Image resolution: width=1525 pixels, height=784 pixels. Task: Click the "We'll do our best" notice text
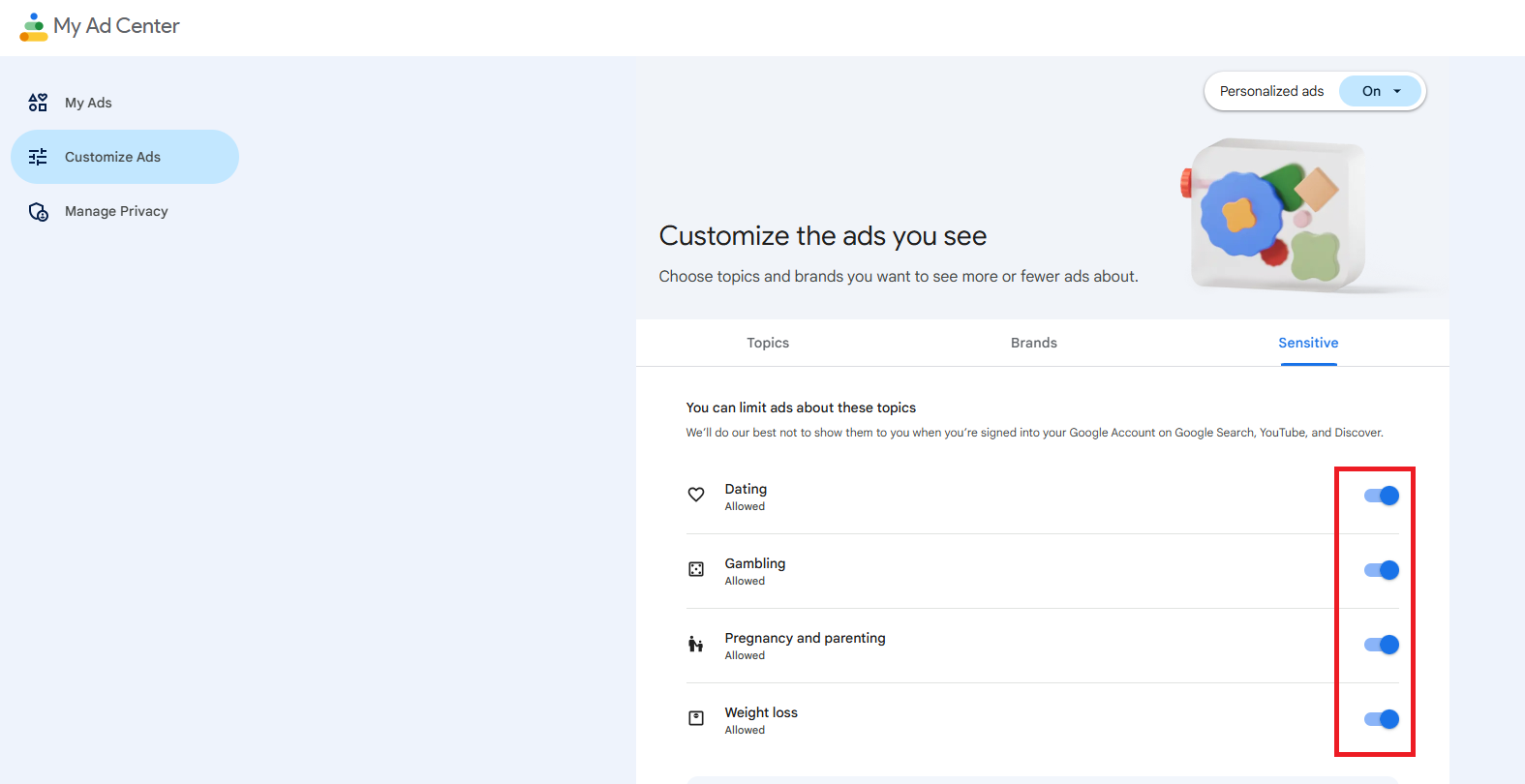point(1034,433)
